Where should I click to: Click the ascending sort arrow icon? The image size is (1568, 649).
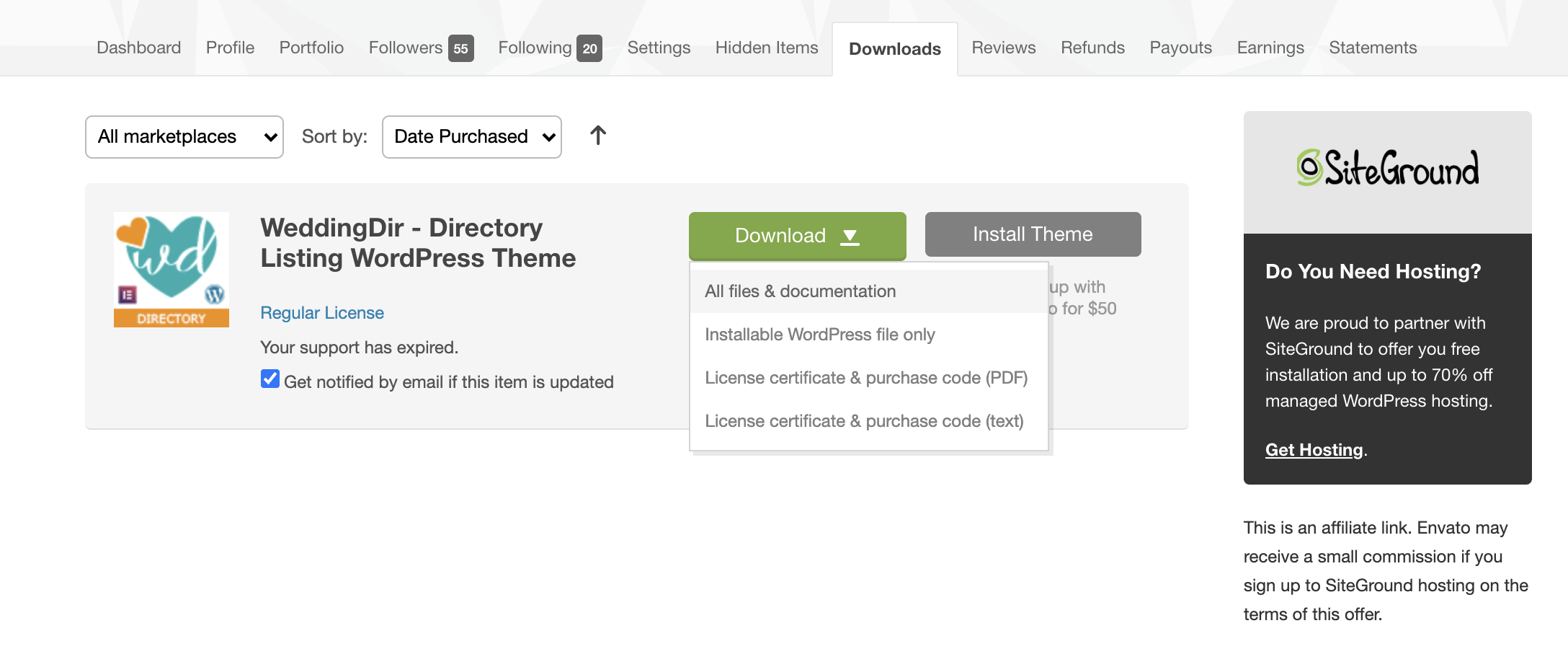click(597, 136)
